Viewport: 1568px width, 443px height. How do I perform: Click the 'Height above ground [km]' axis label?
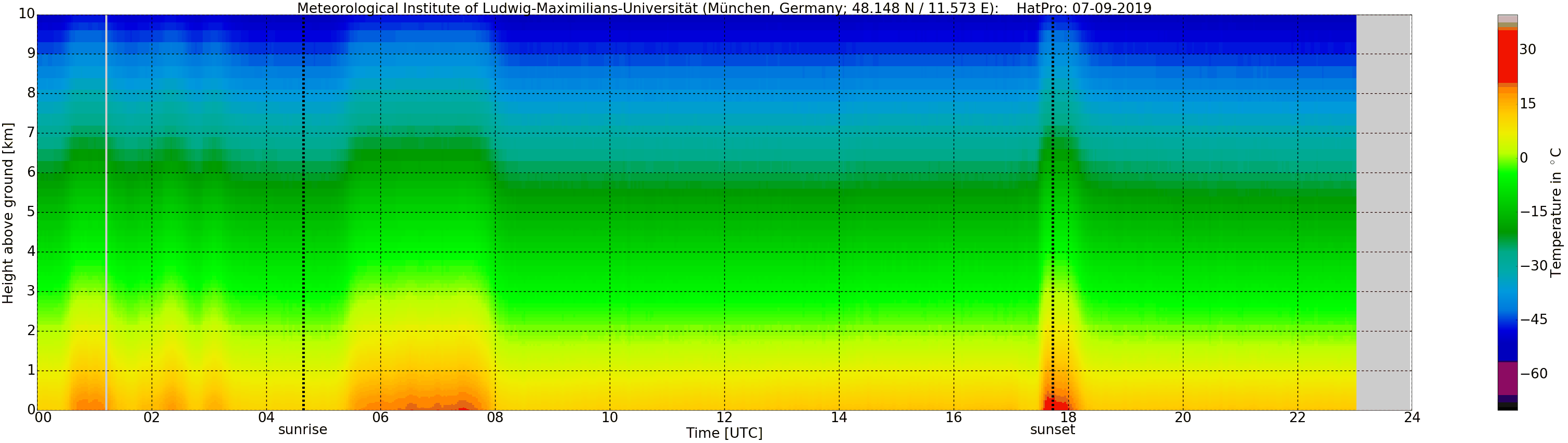point(8,213)
